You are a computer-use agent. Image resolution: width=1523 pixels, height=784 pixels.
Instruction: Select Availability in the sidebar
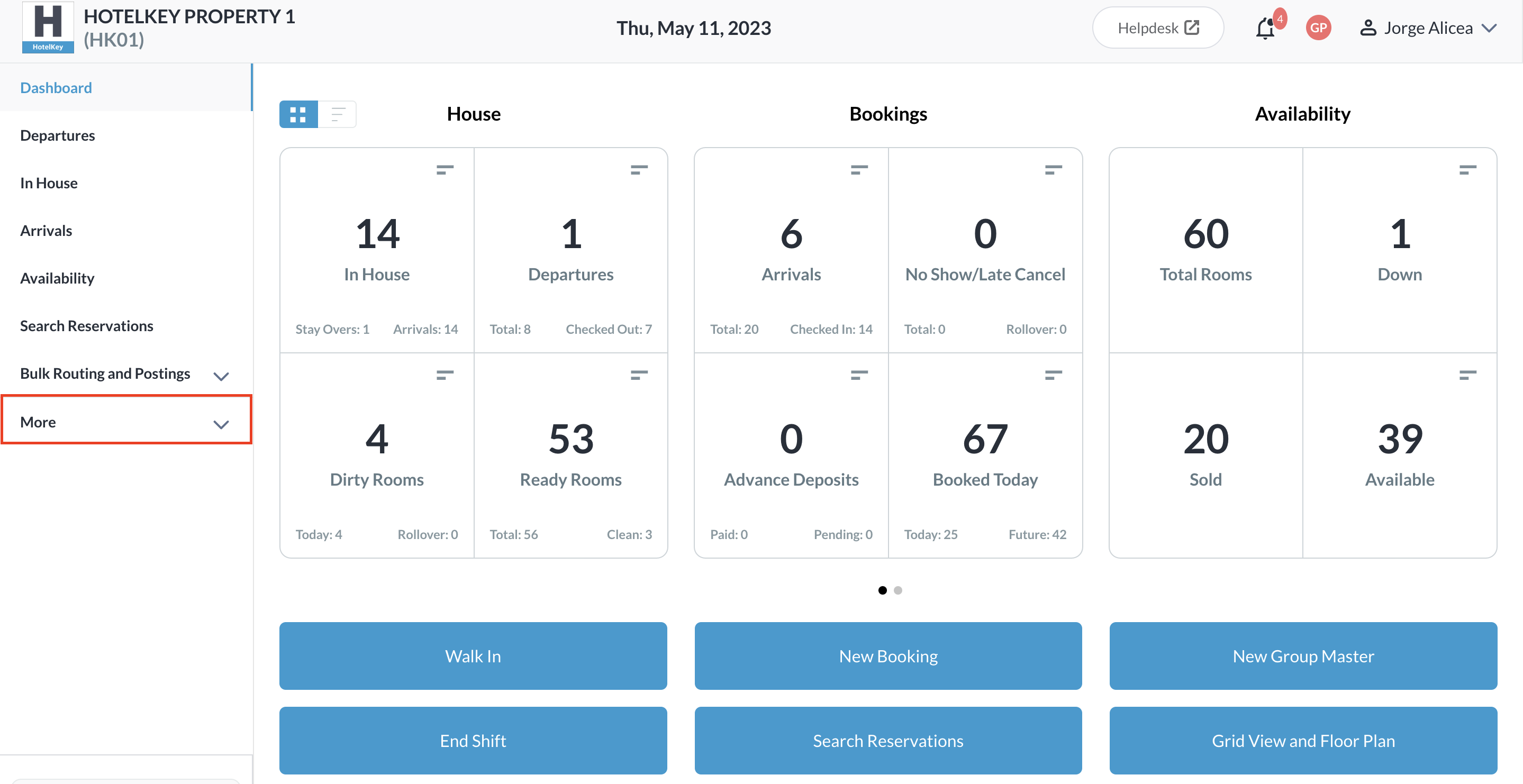(x=57, y=278)
